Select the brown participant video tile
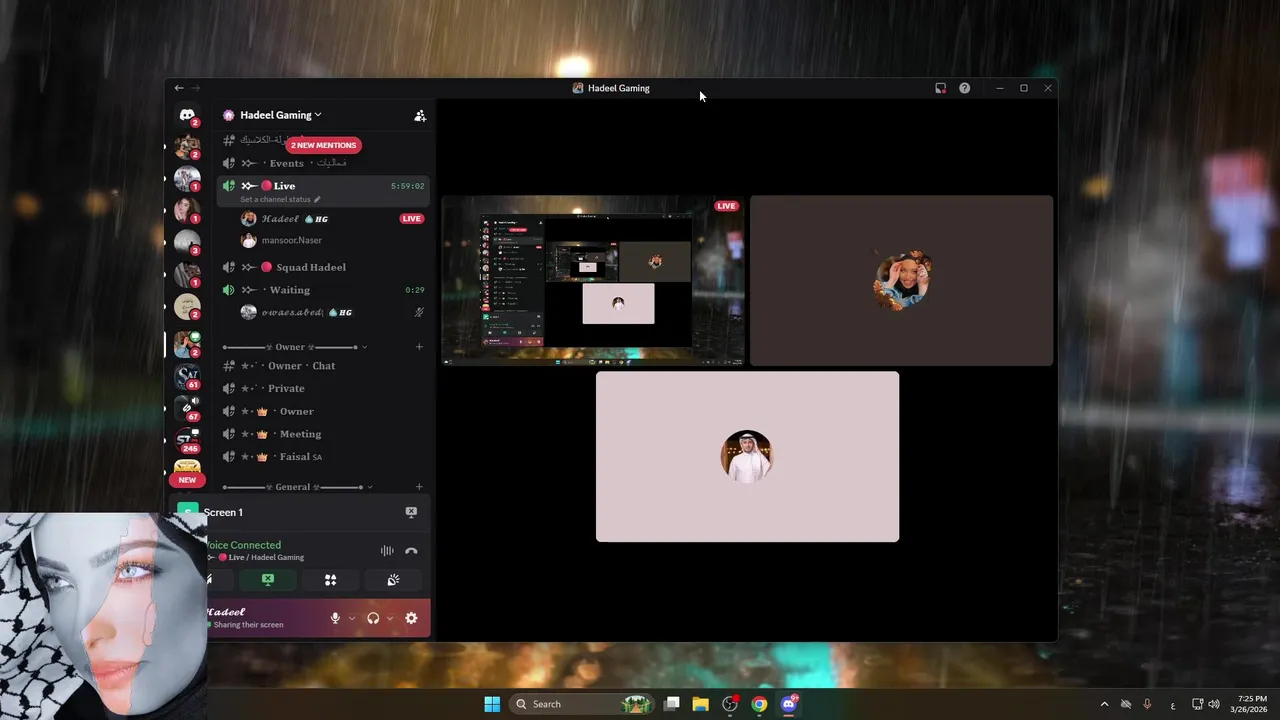Viewport: 1280px width, 720px height. 901,281
